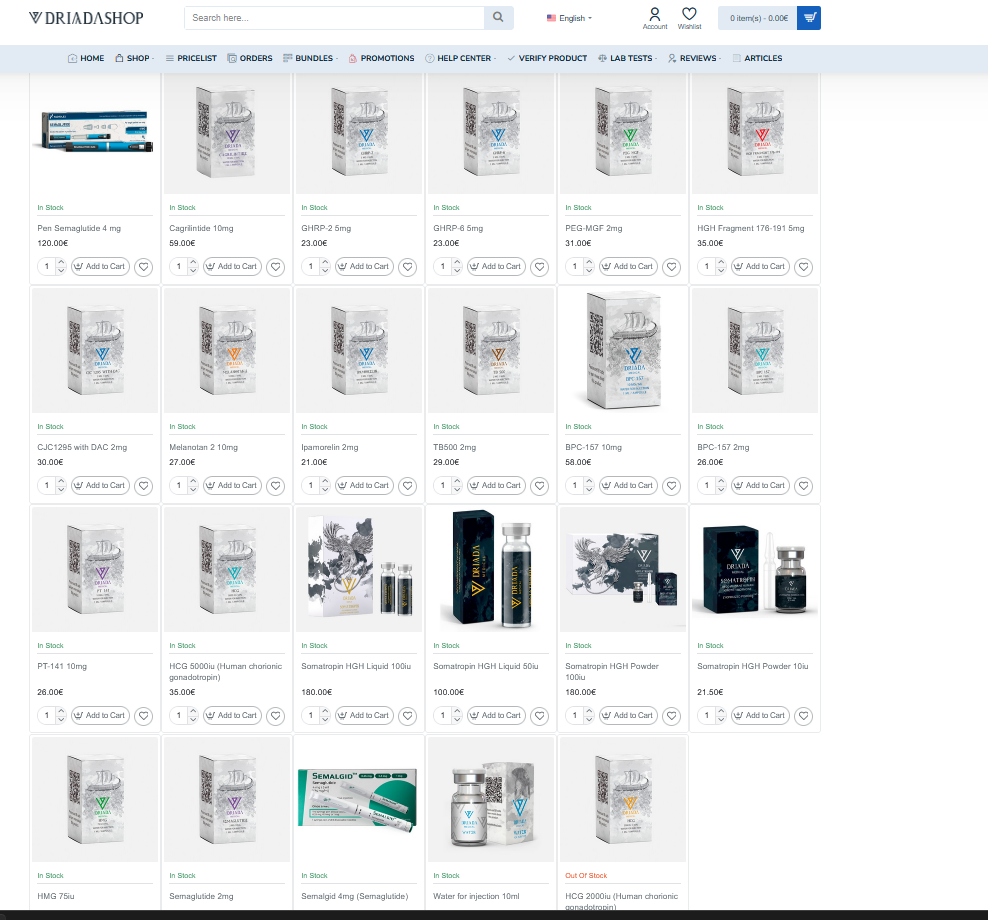Click the search magnifier icon

(x=498, y=18)
